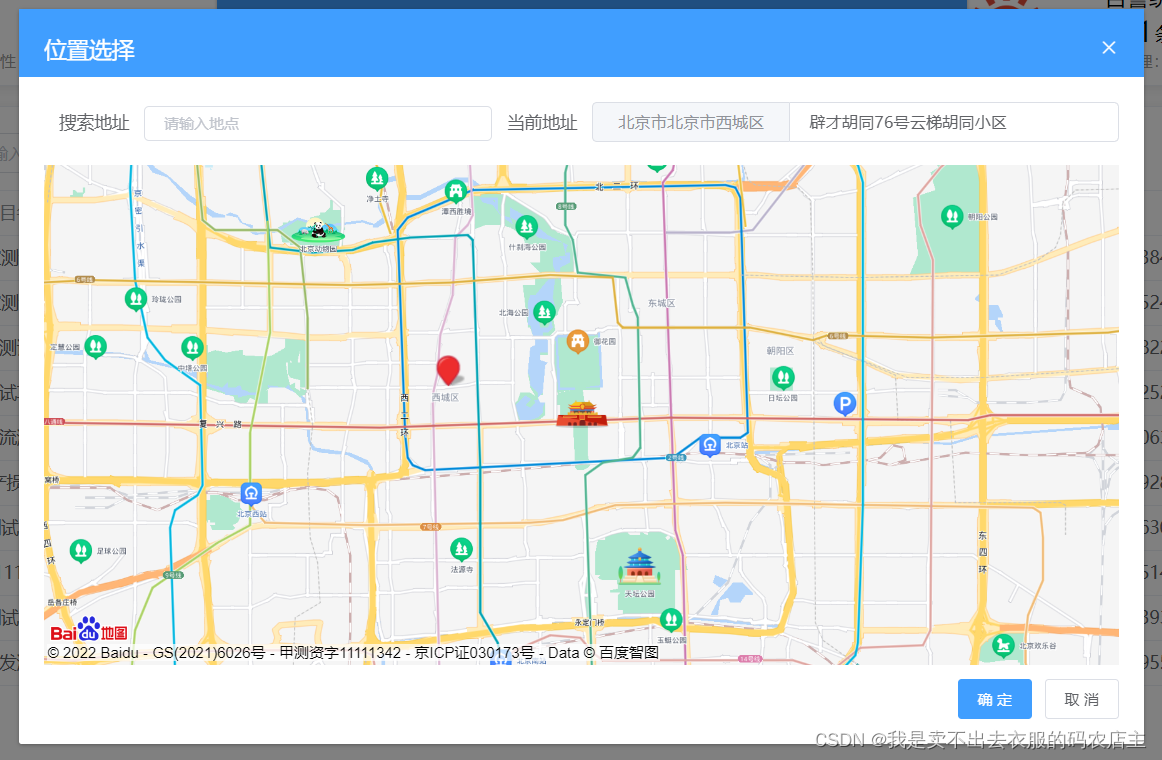Select the 什刹海公园 park marker
This screenshot has width=1162, height=760.
pyautogui.click(x=526, y=226)
